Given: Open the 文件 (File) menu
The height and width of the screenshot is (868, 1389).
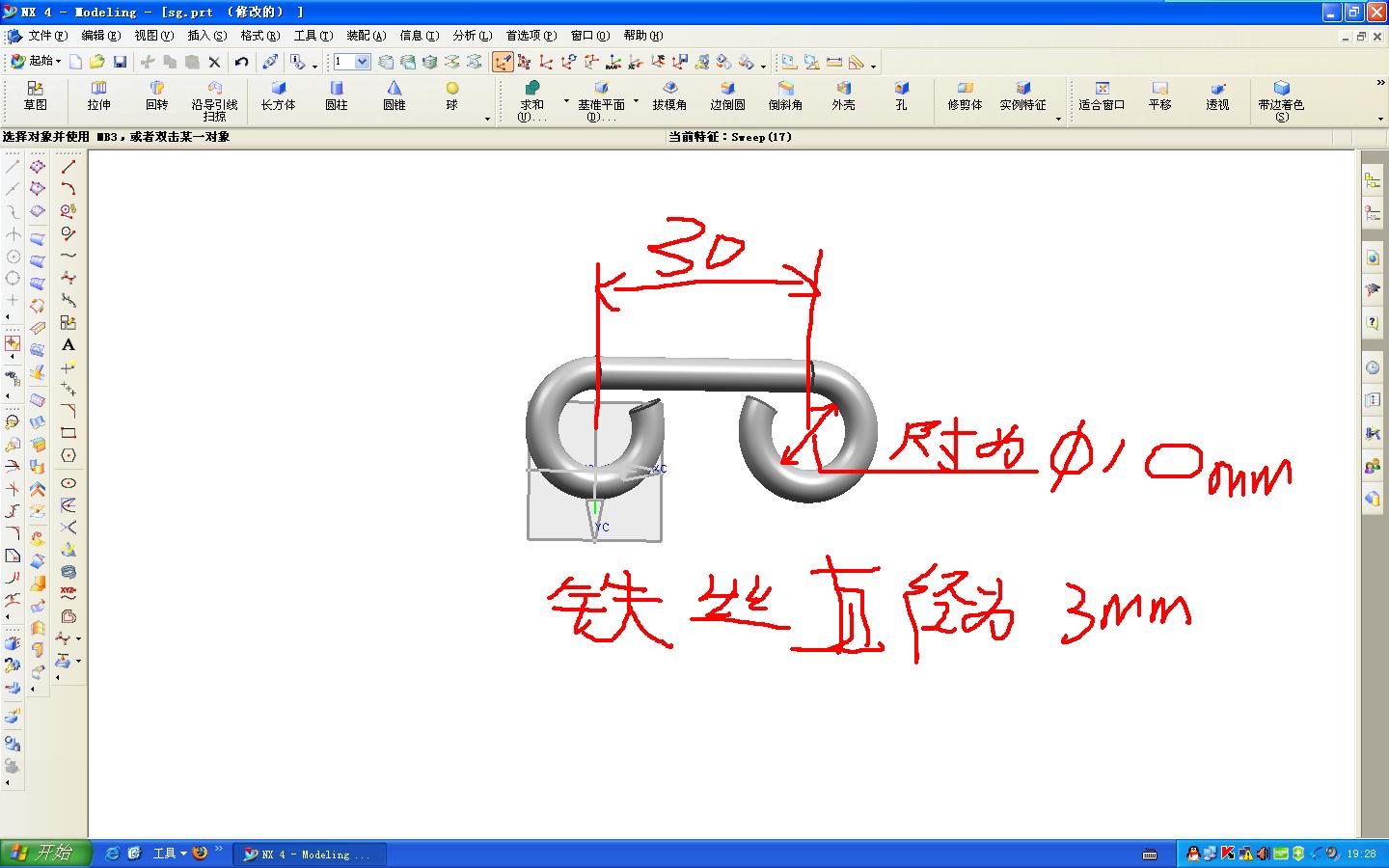Looking at the screenshot, I should 47,36.
